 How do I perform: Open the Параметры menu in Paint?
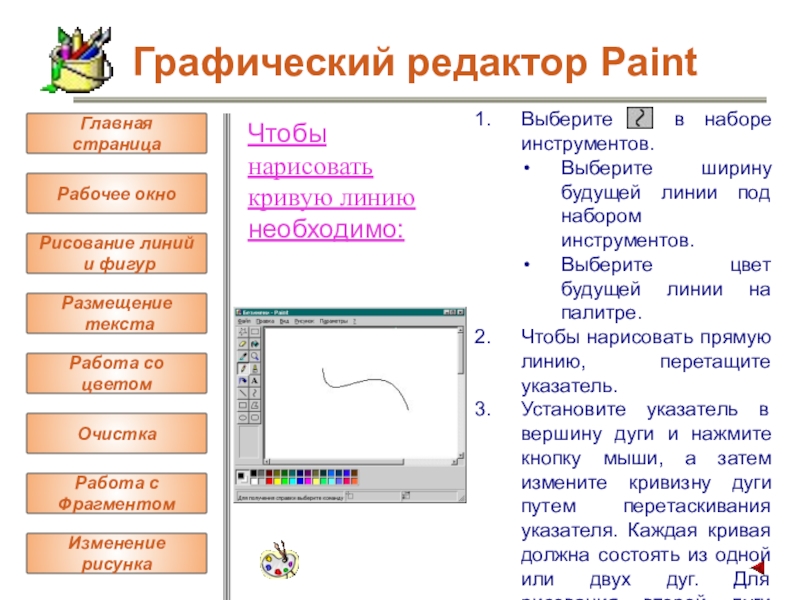tap(334, 321)
